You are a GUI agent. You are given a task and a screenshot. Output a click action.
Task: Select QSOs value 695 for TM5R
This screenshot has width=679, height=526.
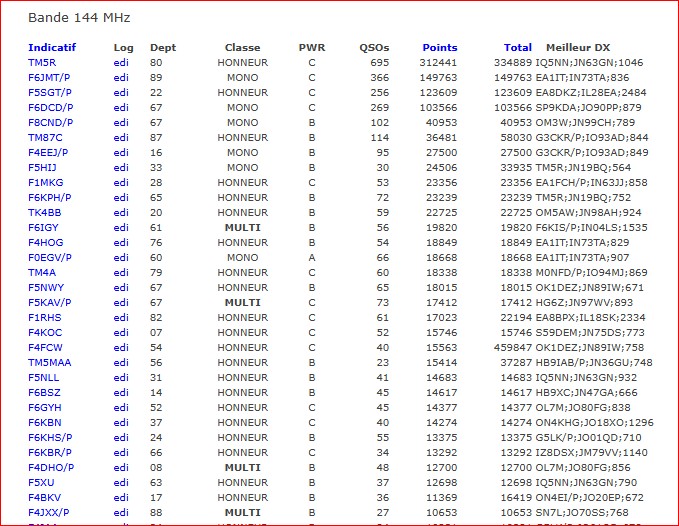tap(380, 62)
